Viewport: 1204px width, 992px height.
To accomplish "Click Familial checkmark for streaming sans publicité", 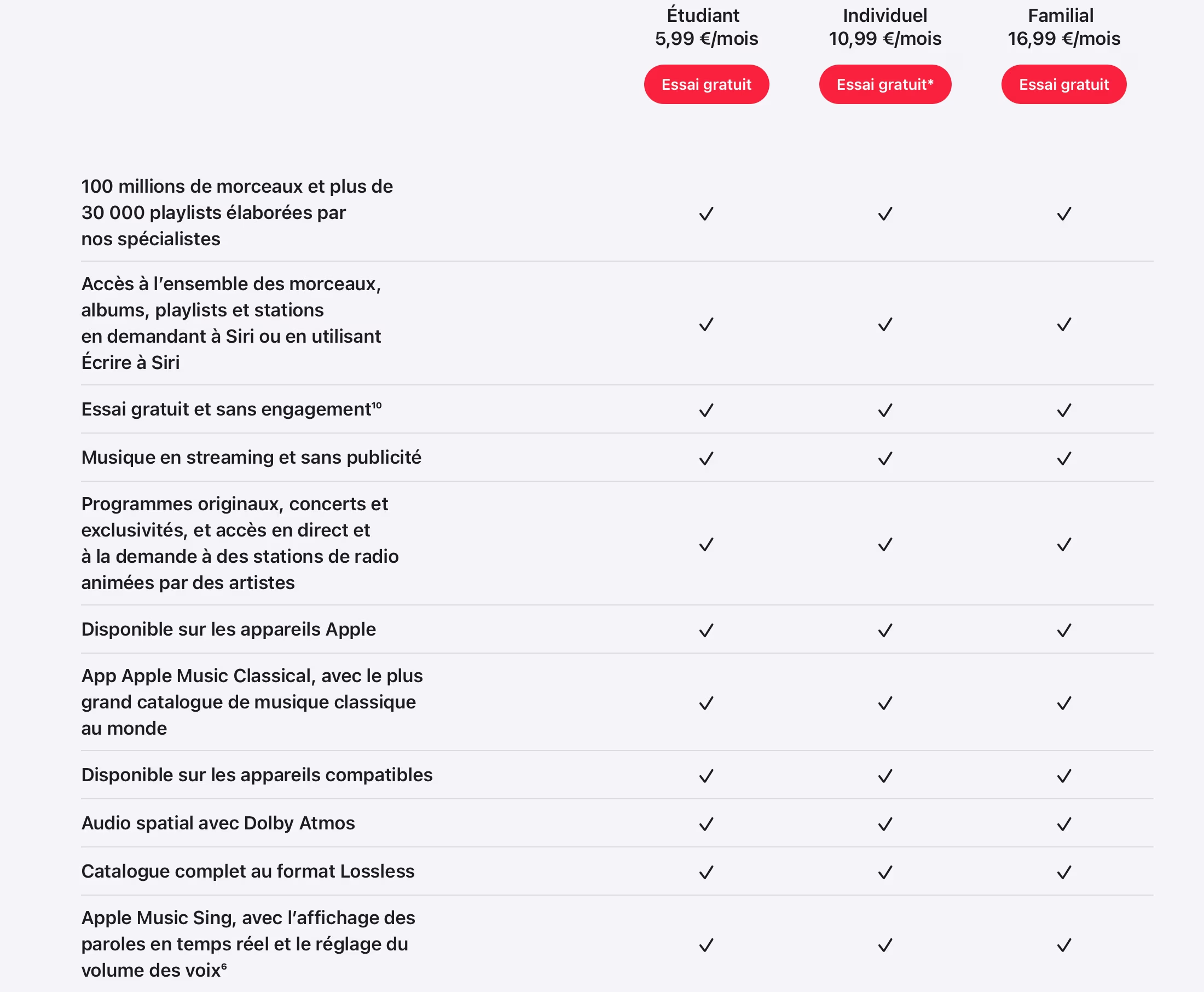I will point(1063,458).
